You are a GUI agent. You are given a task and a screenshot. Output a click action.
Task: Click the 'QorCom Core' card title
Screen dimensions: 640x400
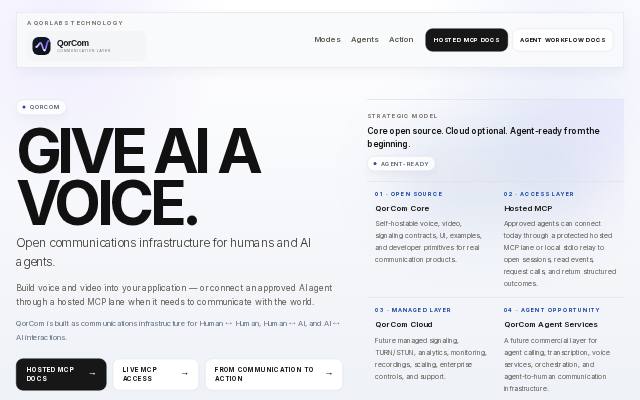tap(402, 208)
